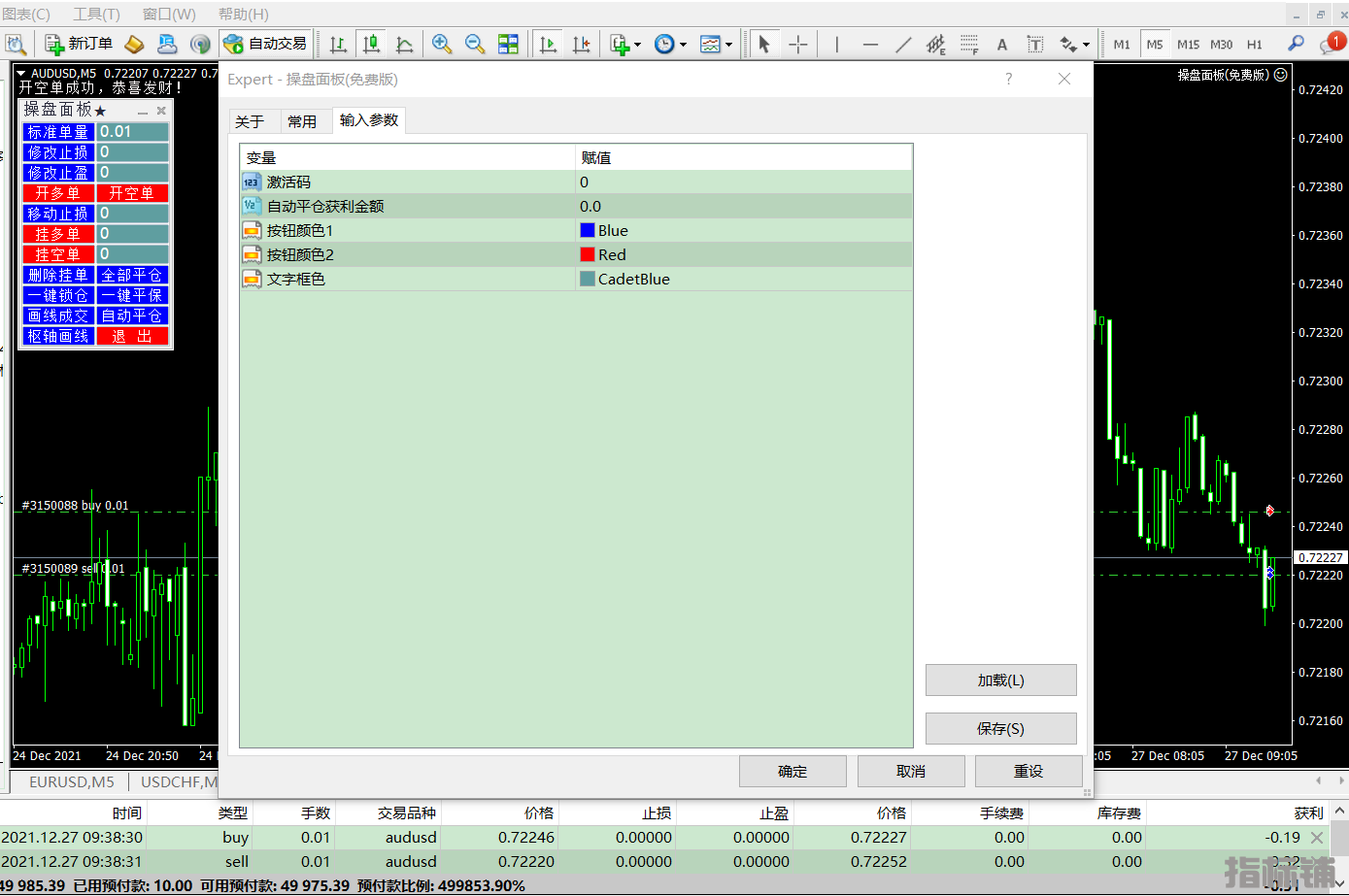This screenshot has height=896, width=1349.
Task: Click the 全部平仓 button on trading panel
Action: tap(132, 275)
